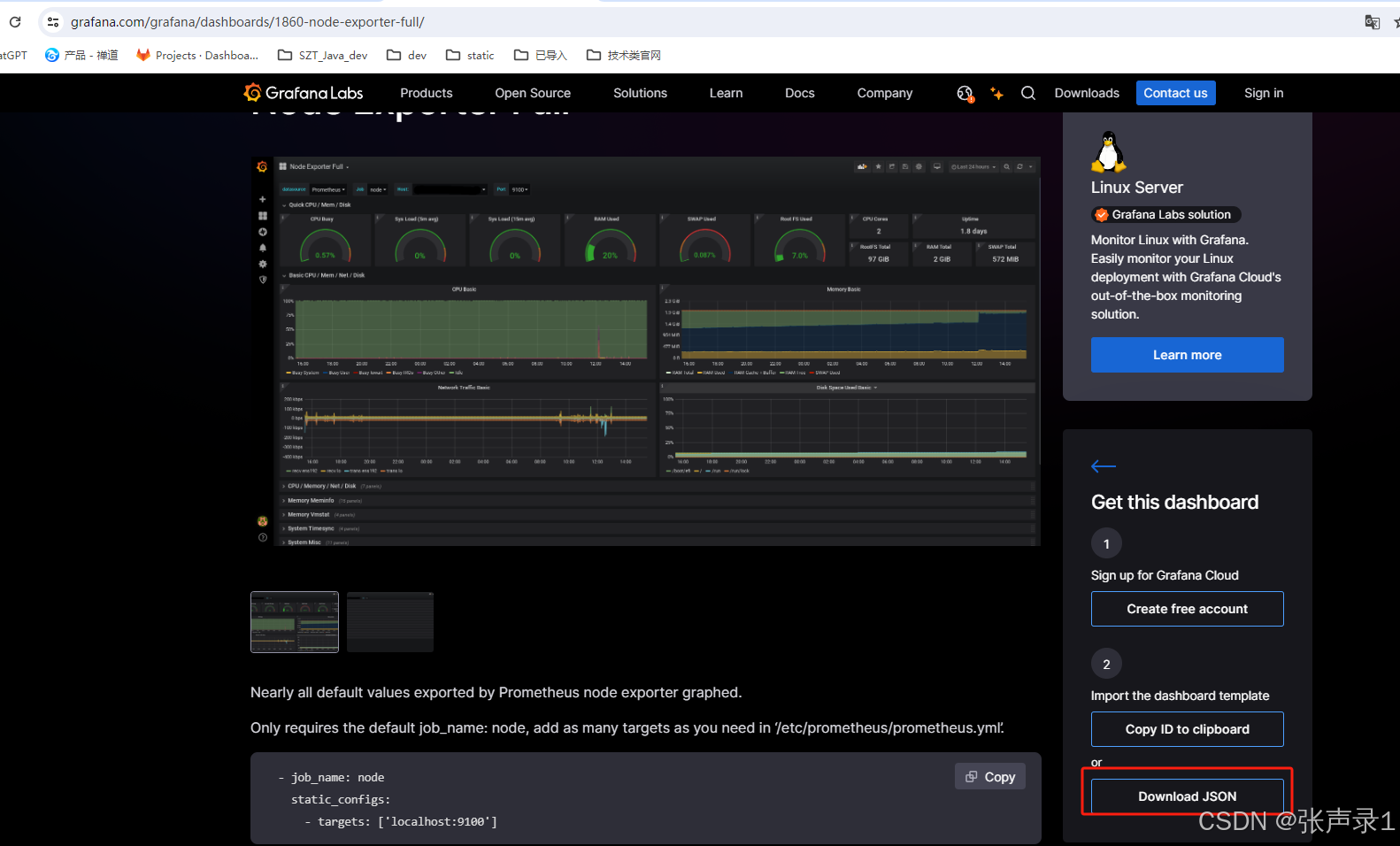Open the 技术类官网 bookmark folder

click(624, 55)
